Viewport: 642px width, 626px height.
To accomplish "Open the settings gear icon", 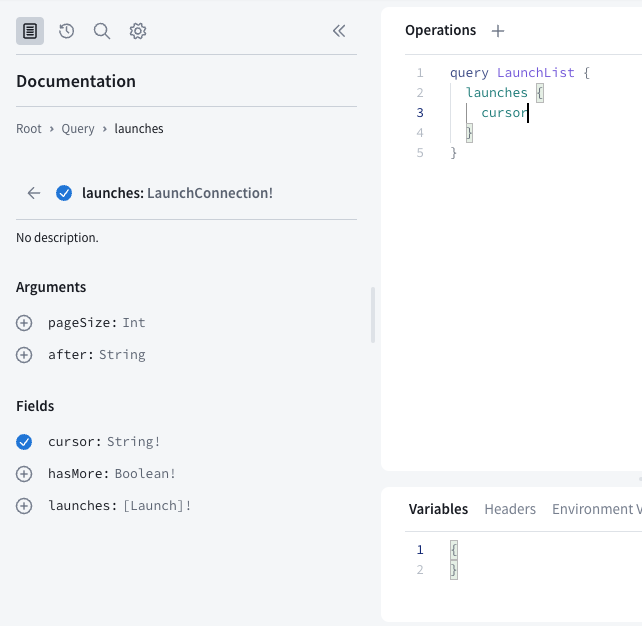I will click(x=138, y=31).
